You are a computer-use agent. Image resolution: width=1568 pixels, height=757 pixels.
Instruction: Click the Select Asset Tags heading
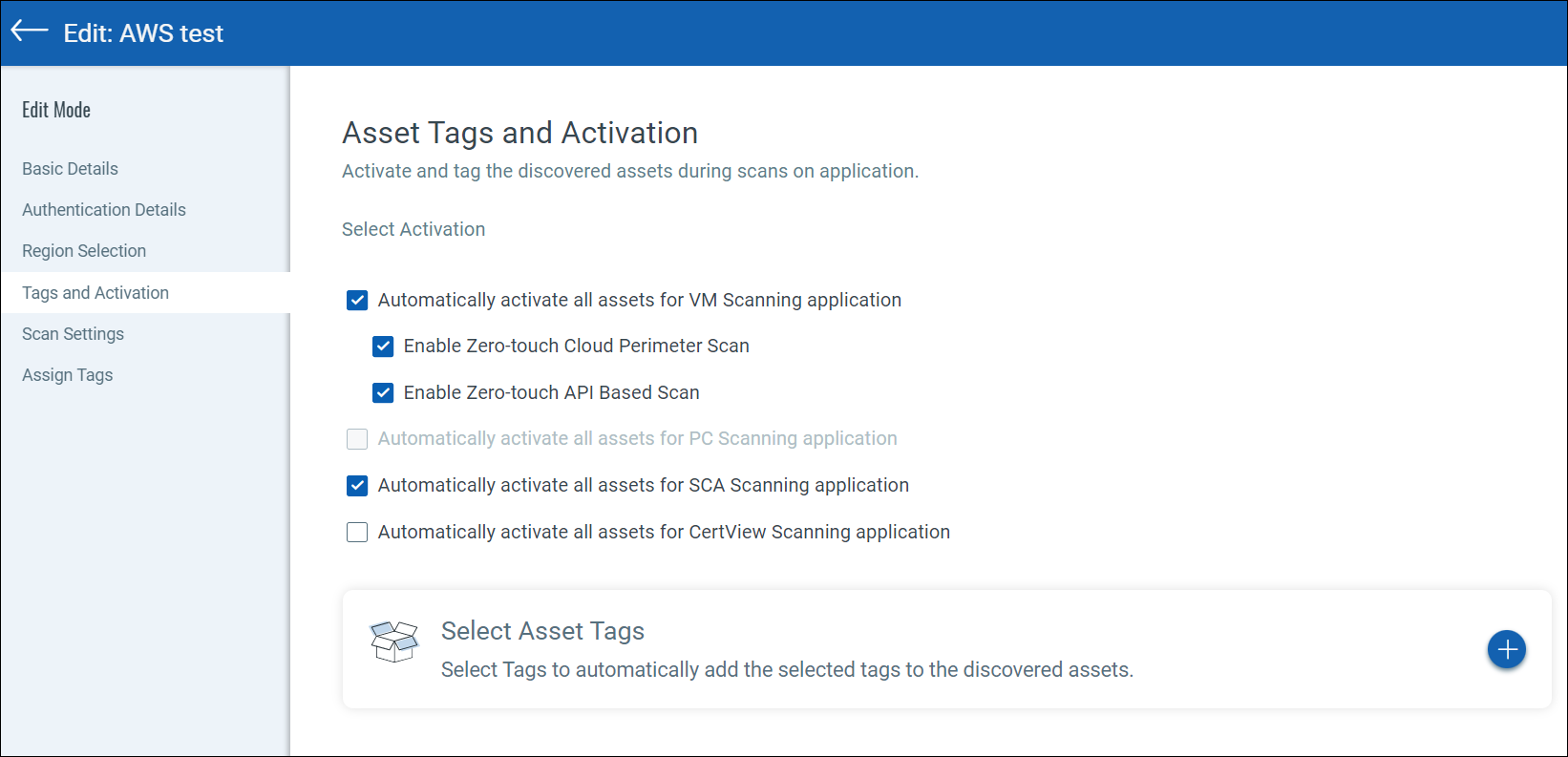pos(542,631)
